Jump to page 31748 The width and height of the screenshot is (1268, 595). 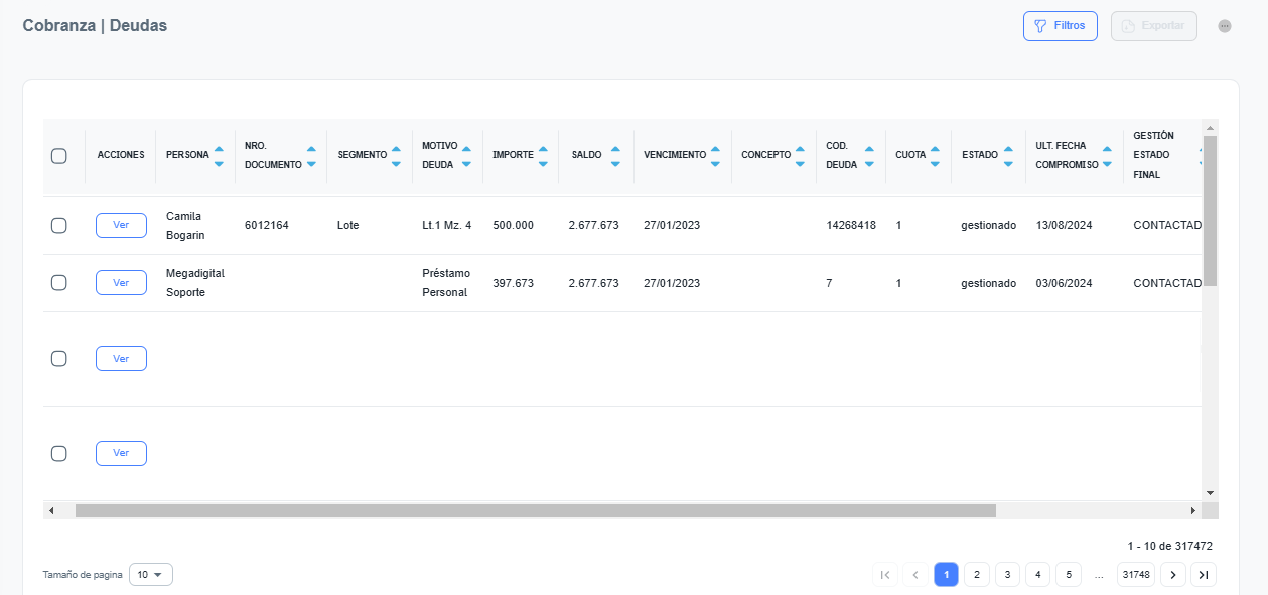coord(1136,575)
